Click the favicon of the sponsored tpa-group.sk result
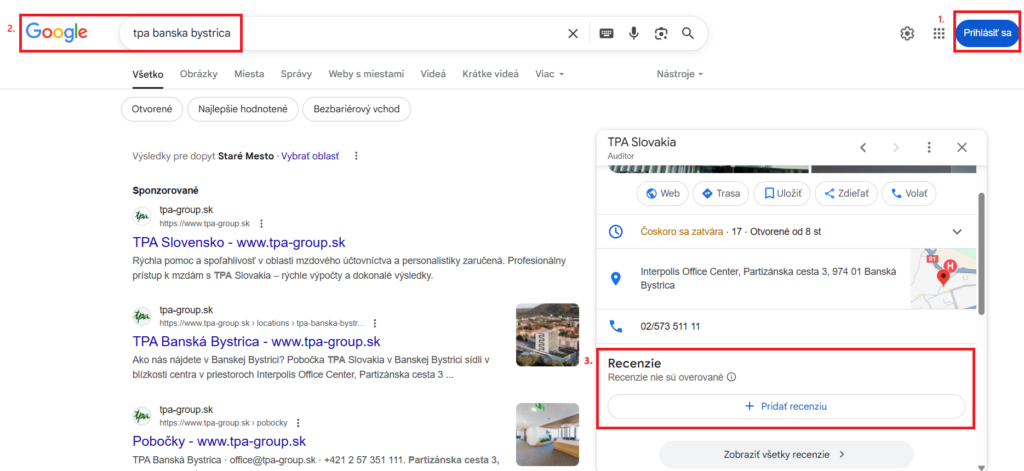The width and height of the screenshot is (1024, 471). point(142,216)
